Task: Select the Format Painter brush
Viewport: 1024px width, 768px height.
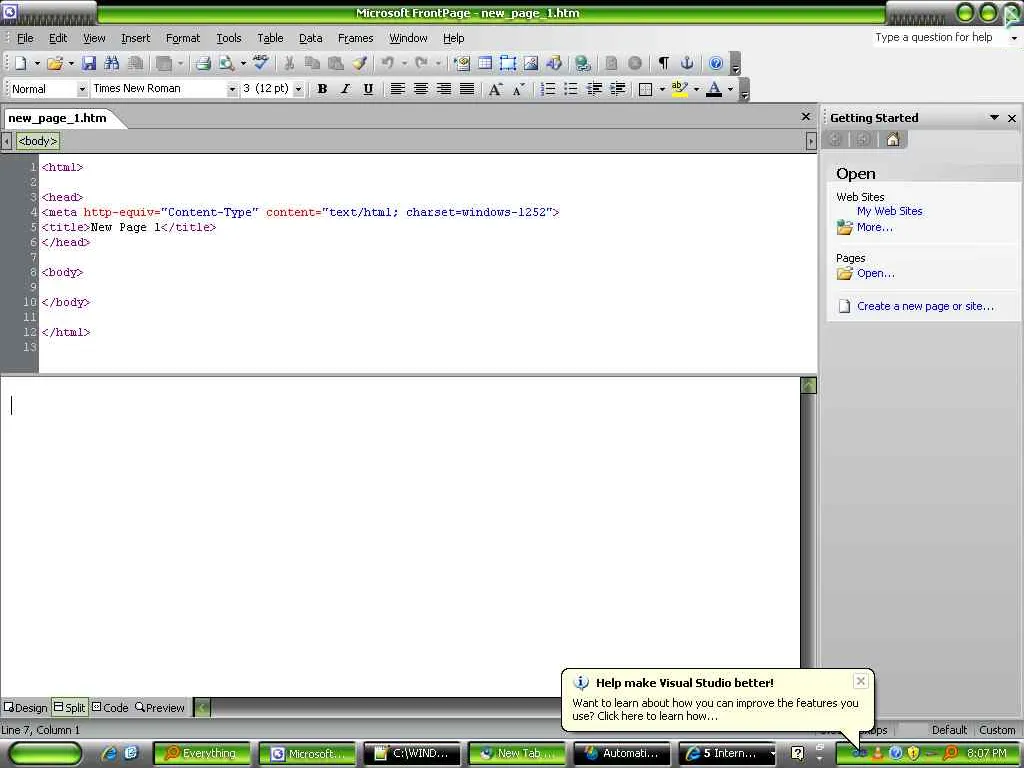Action: coord(359,63)
